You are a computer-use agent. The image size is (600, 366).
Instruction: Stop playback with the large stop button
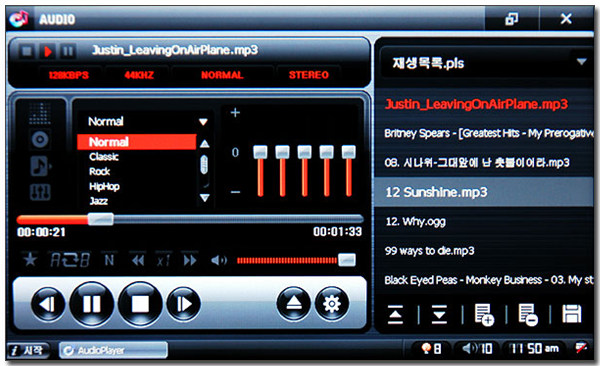click(140, 304)
